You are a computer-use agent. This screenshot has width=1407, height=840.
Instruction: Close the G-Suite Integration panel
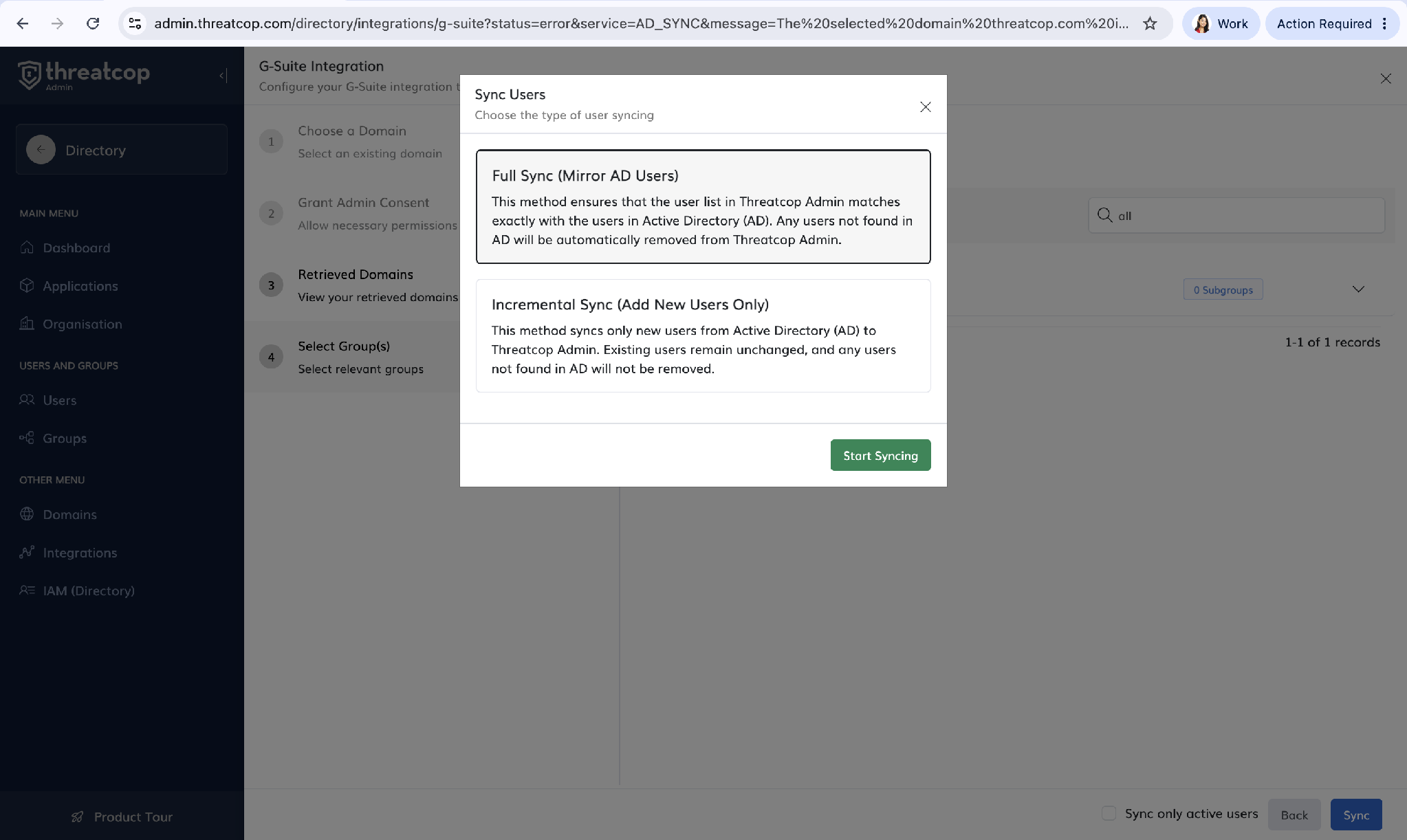point(1386,78)
